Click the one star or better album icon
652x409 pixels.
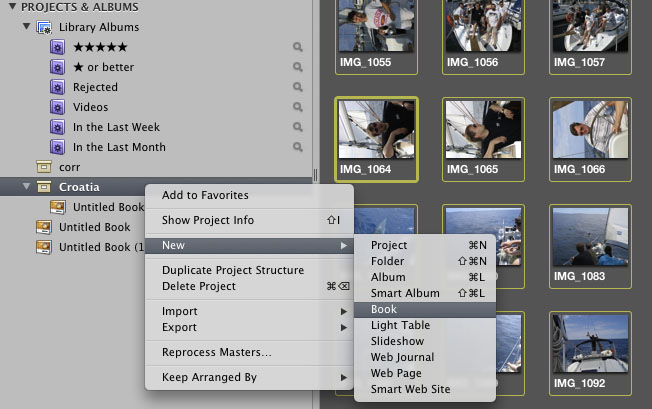pos(57,67)
